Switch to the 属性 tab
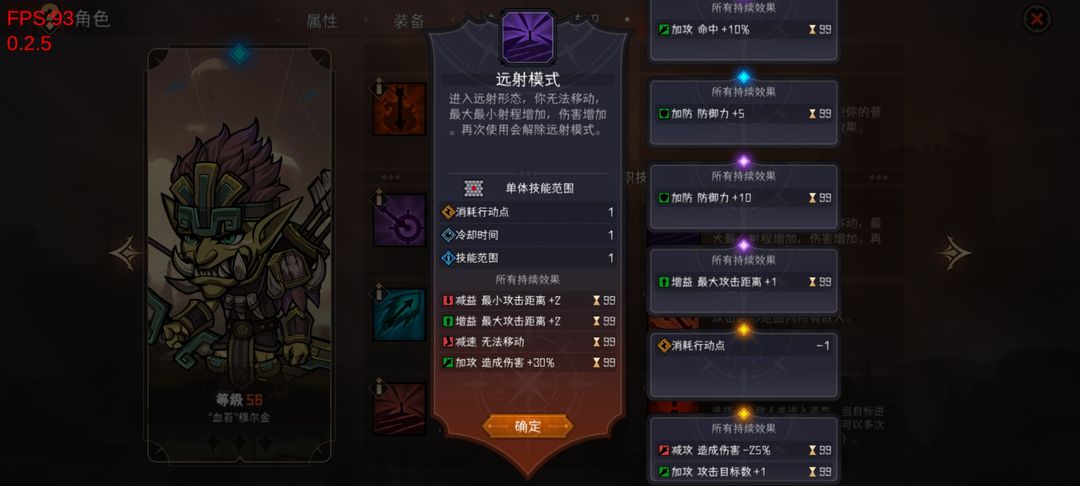This screenshot has height=486, width=1080. (x=322, y=21)
